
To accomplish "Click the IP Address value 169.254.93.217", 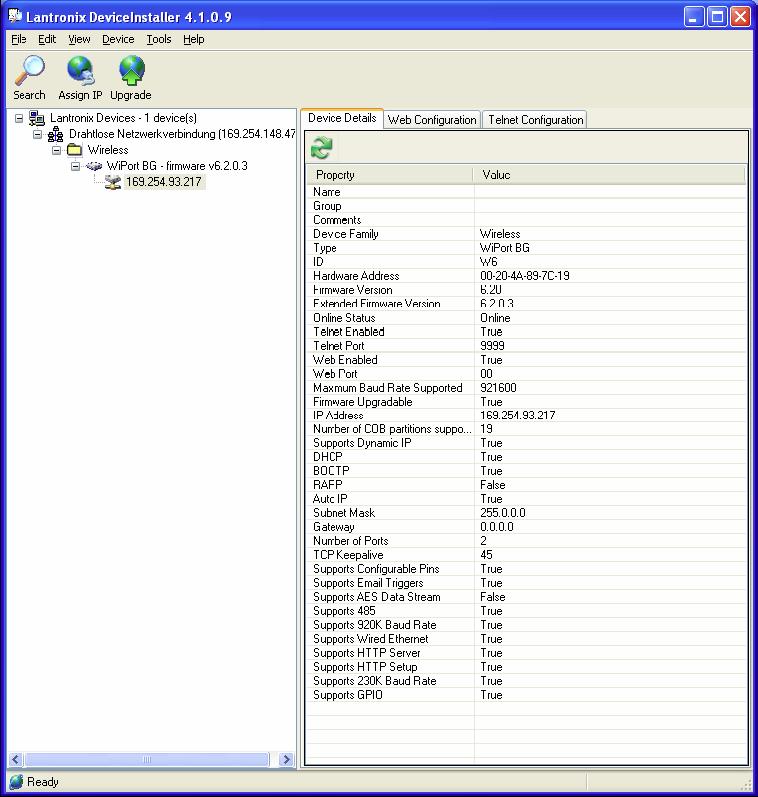I will 518,415.
